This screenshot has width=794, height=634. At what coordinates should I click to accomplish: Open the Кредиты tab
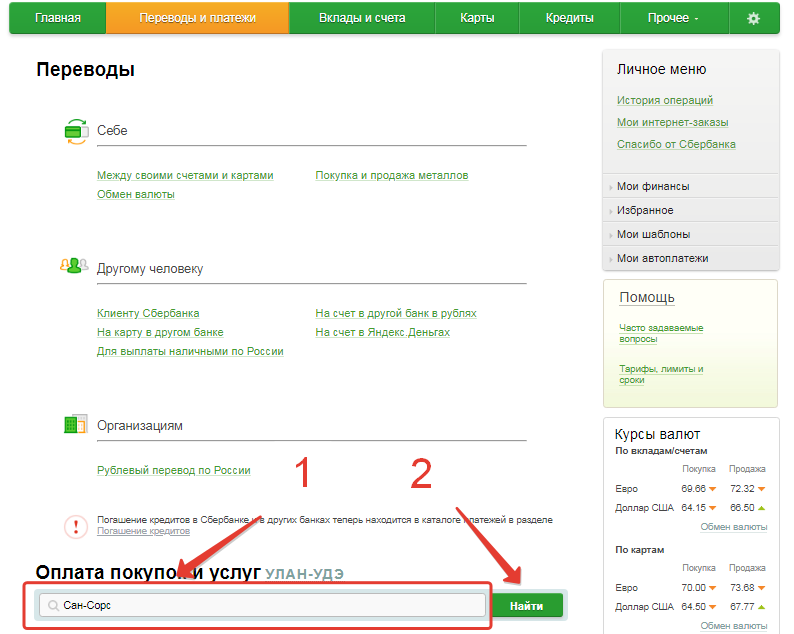[x=570, y=18]
